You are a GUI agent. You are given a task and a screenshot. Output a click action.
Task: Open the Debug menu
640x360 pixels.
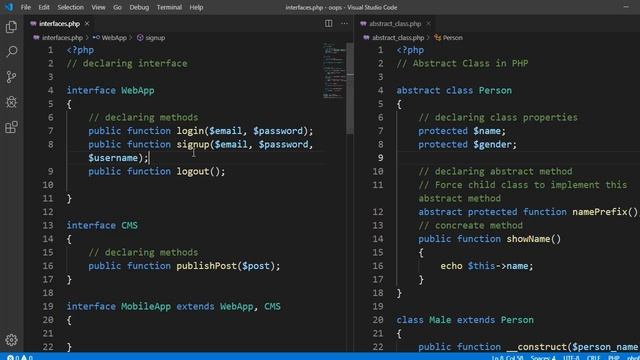(x=139, y=7)
